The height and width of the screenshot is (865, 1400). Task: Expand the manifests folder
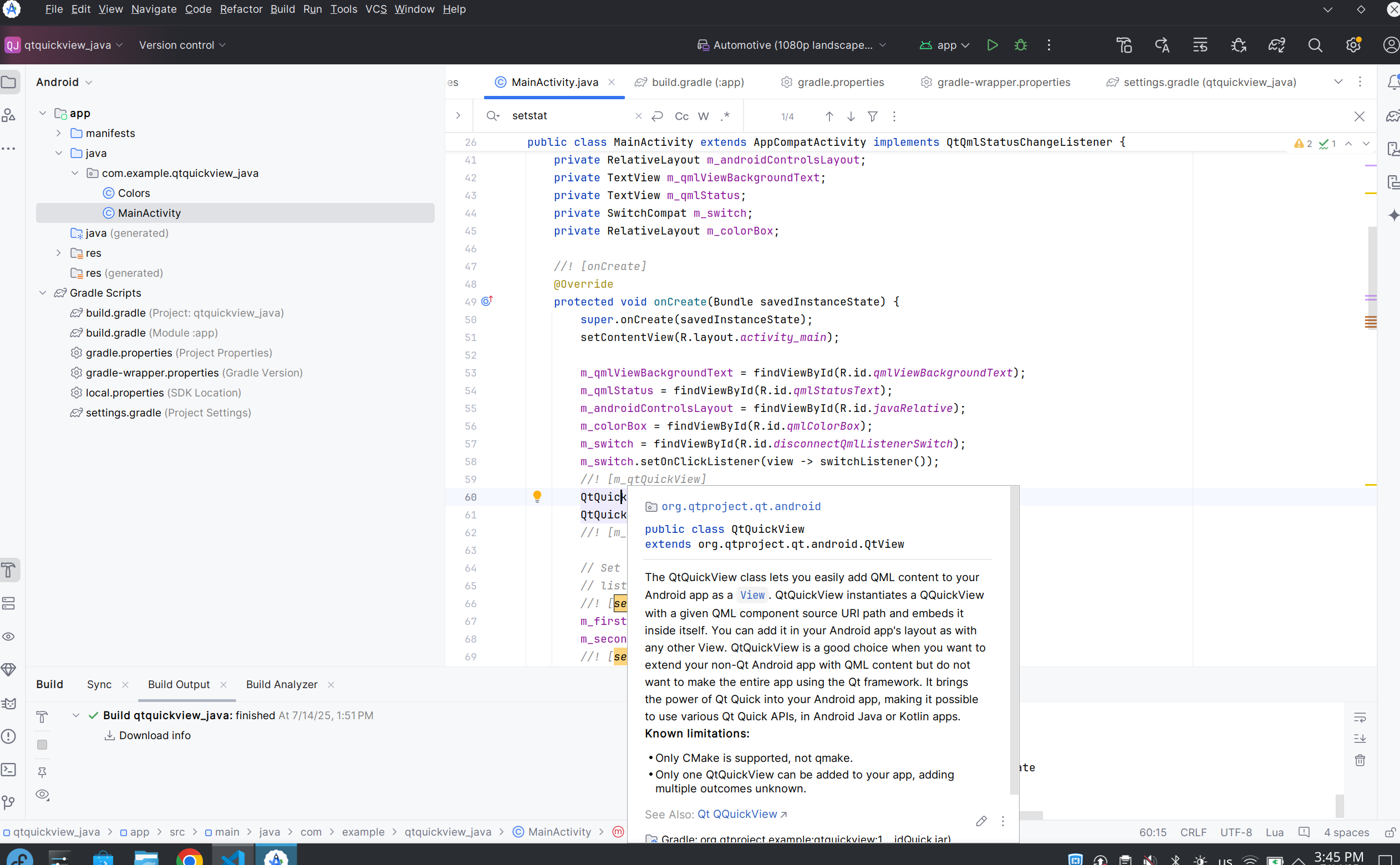click(x=59, y=133)
